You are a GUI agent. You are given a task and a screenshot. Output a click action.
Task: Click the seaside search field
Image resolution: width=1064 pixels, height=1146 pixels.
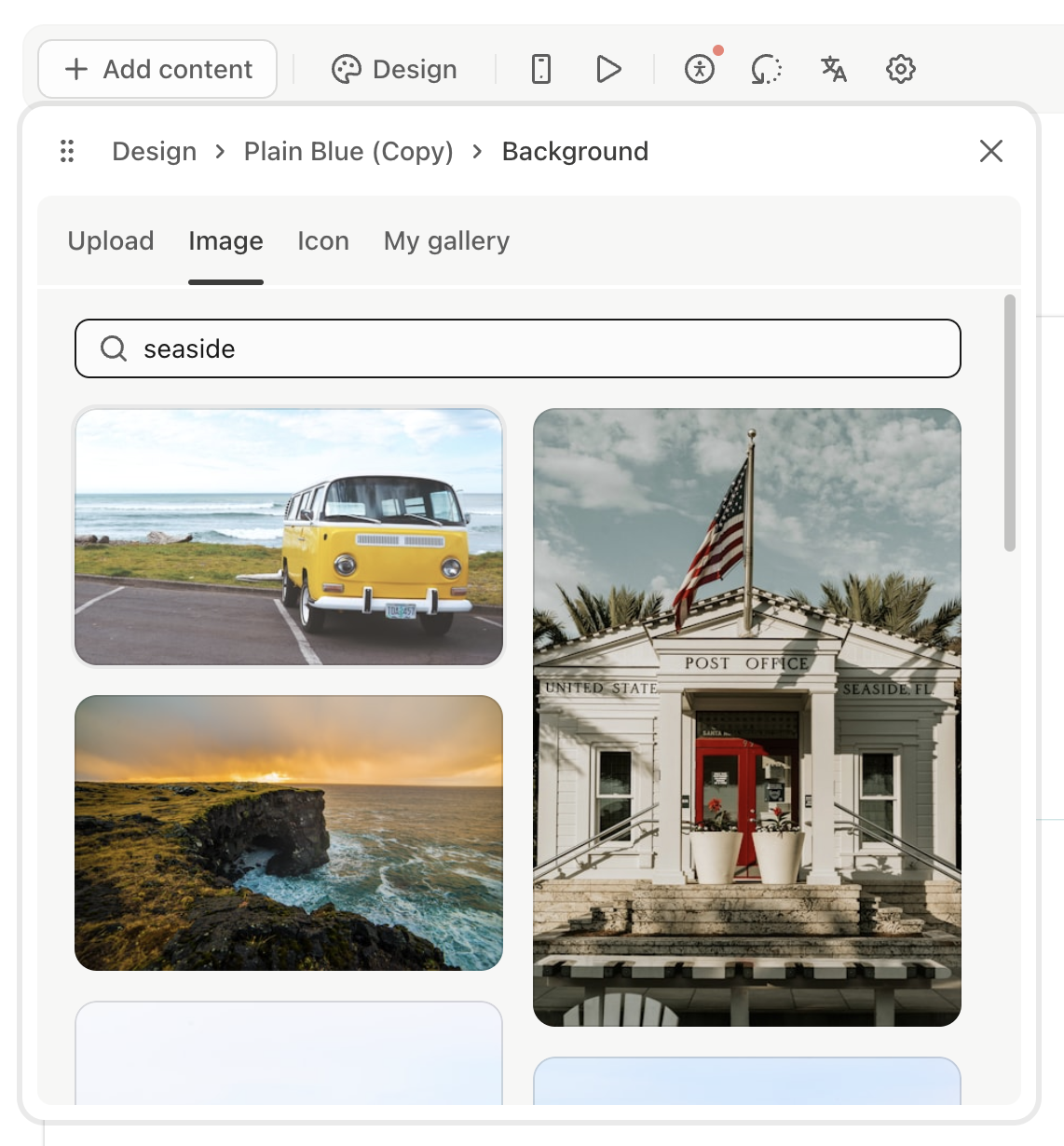point(540,348)
